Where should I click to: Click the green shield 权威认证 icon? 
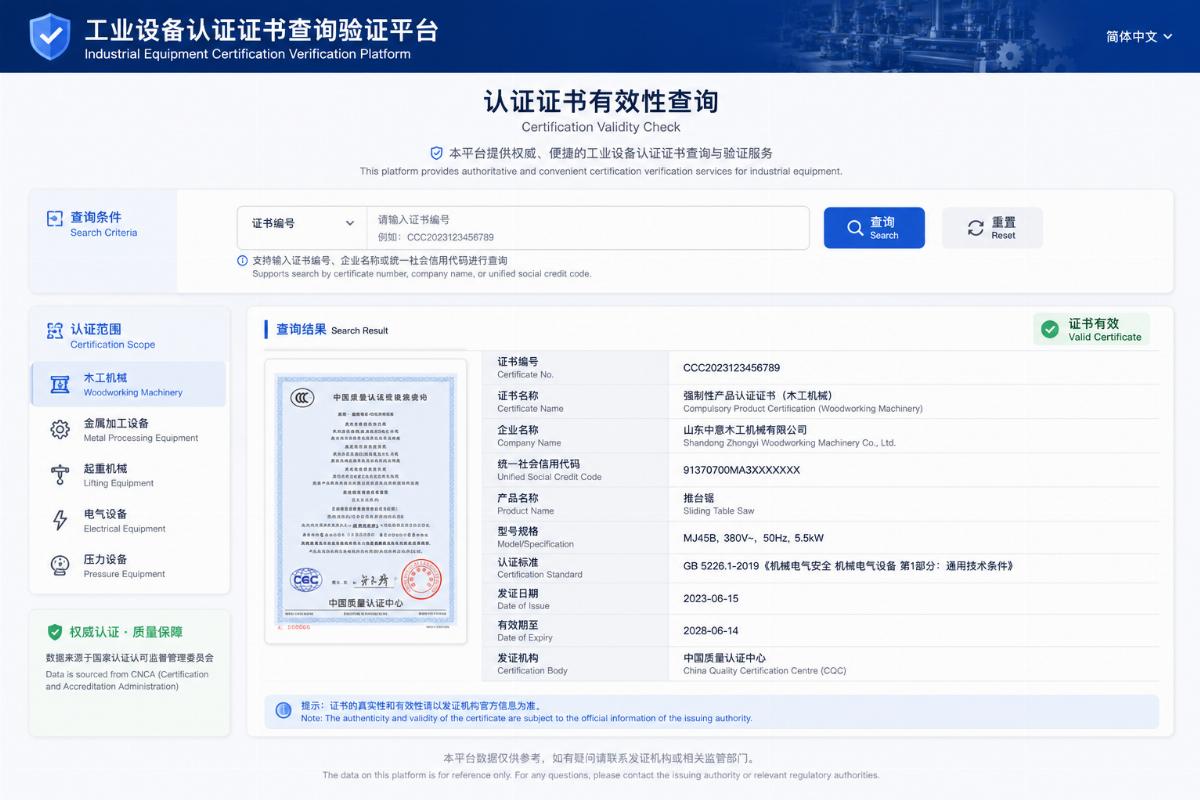55,632
